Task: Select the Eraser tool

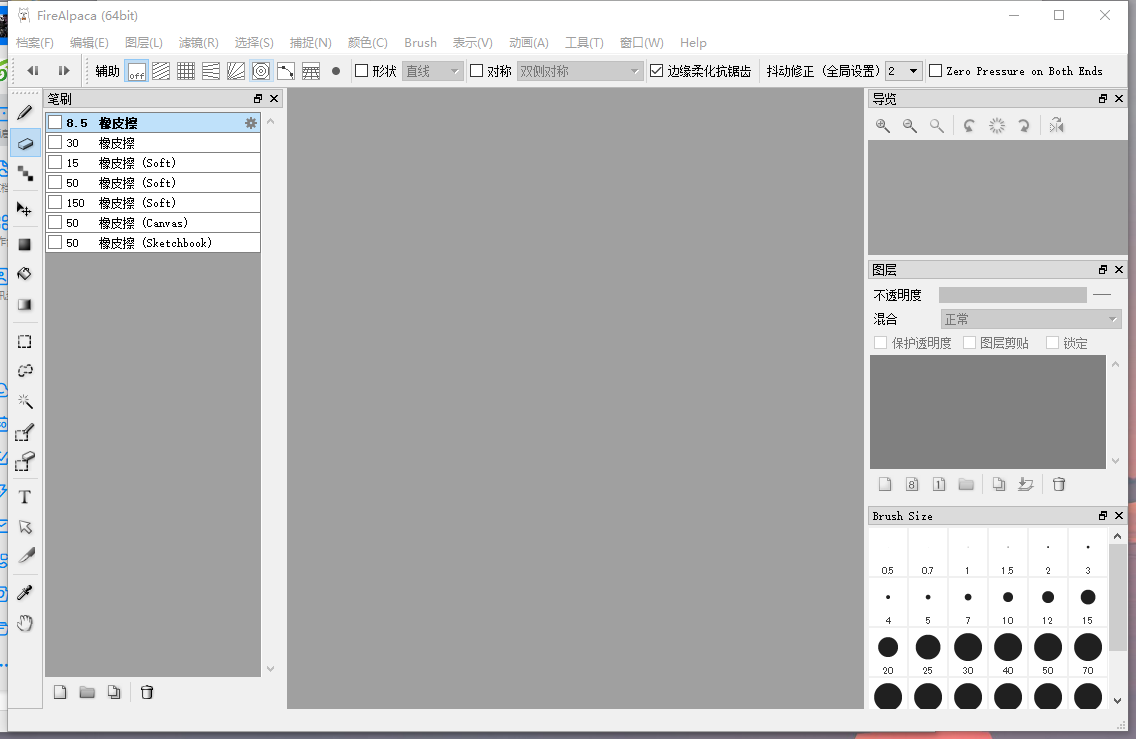Action: (24, 143)
